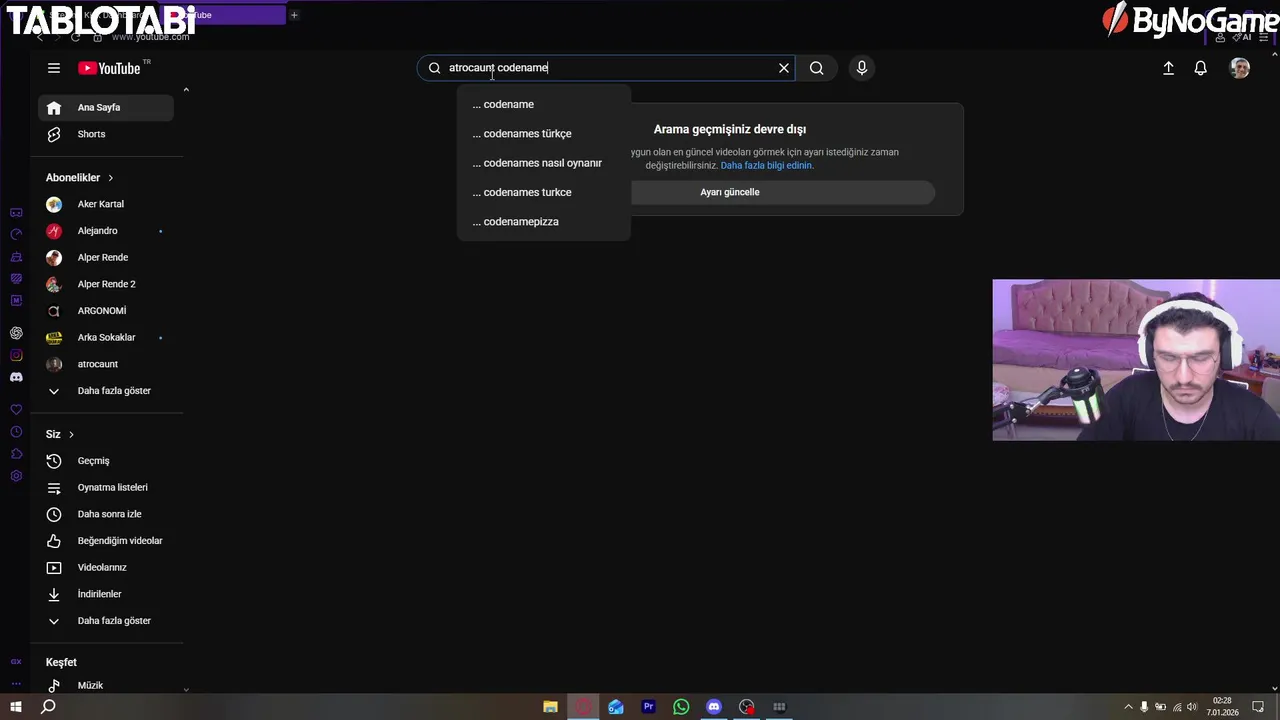Open ARGONOMİ channel
The image size is (1280, 720).
pos(106,311)
